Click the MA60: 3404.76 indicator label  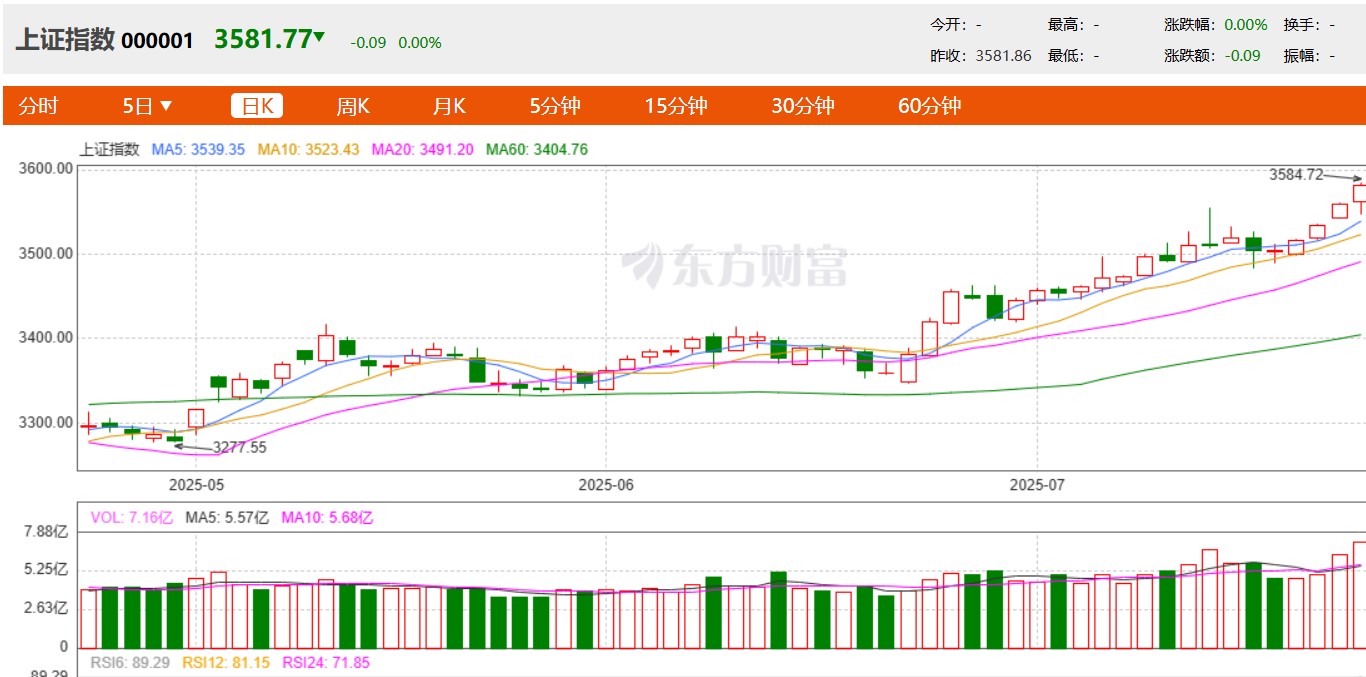click(537, 150)
